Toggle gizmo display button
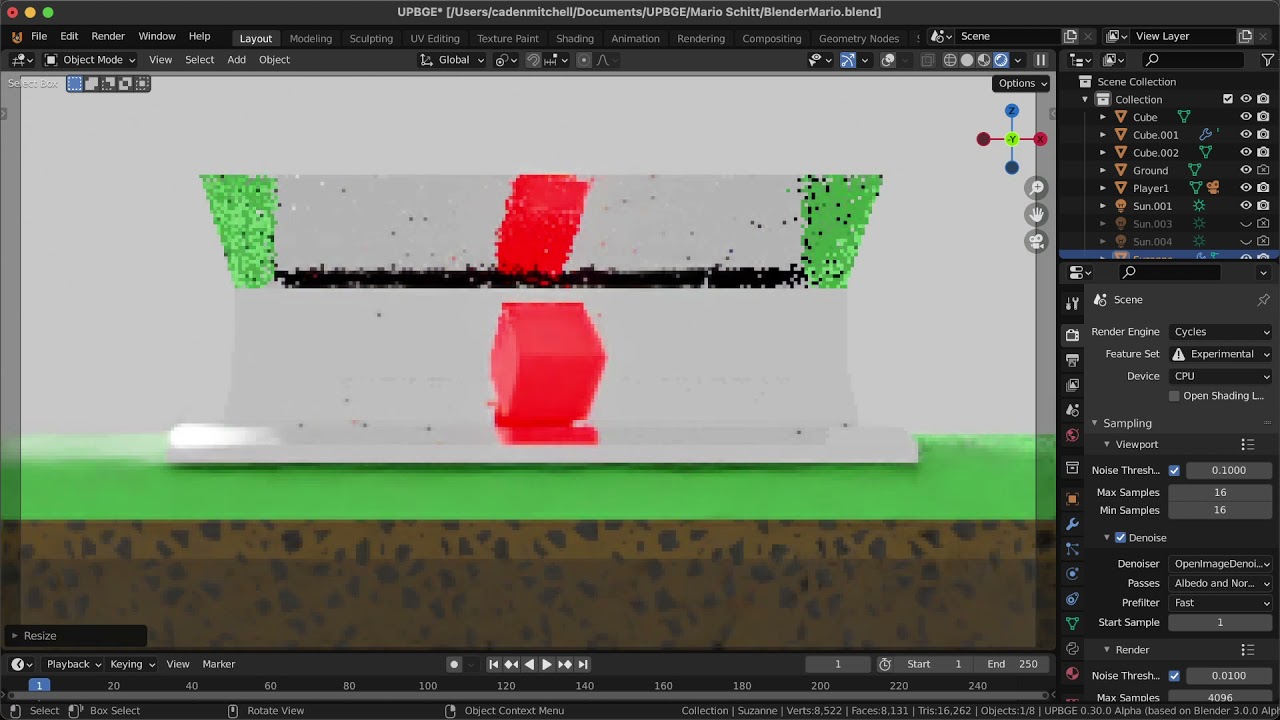1280x720 pixels. tap(848, 60)
